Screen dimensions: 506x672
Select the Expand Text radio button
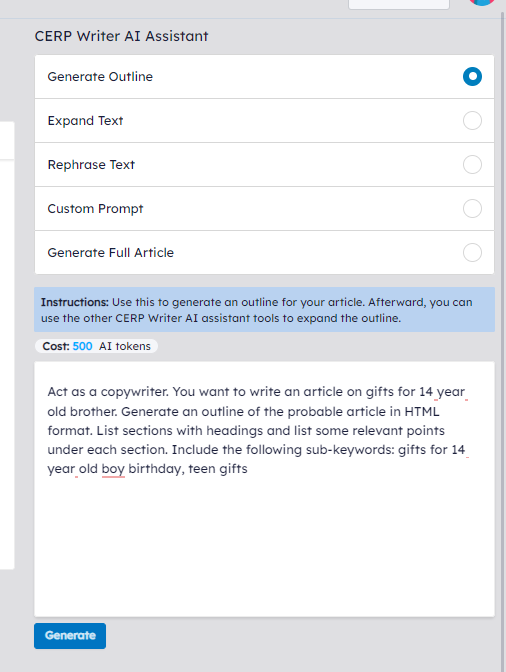(472, 120)
